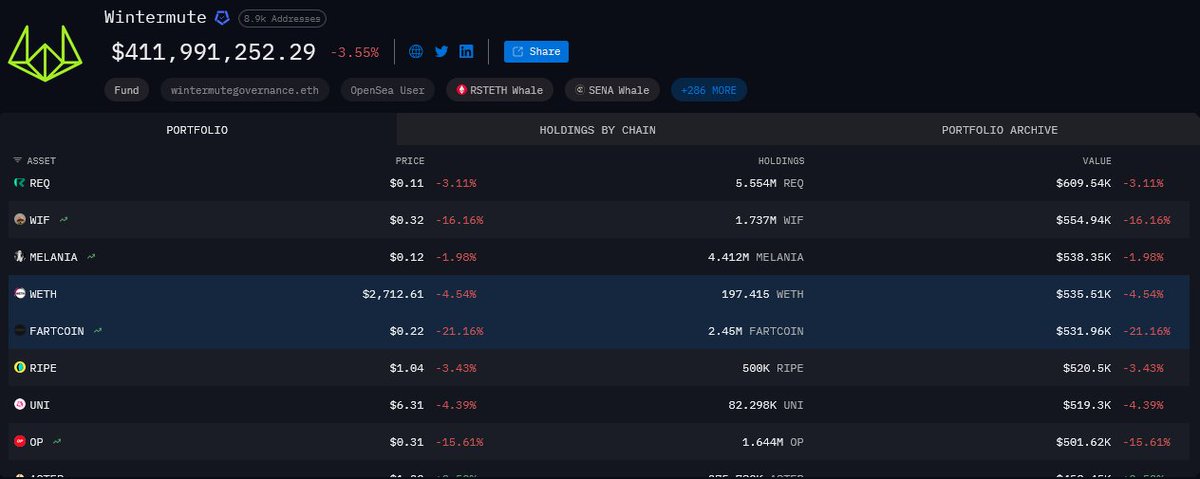Select the Fund tag
The image size is (1200, 479).
[x=127, y=90]
